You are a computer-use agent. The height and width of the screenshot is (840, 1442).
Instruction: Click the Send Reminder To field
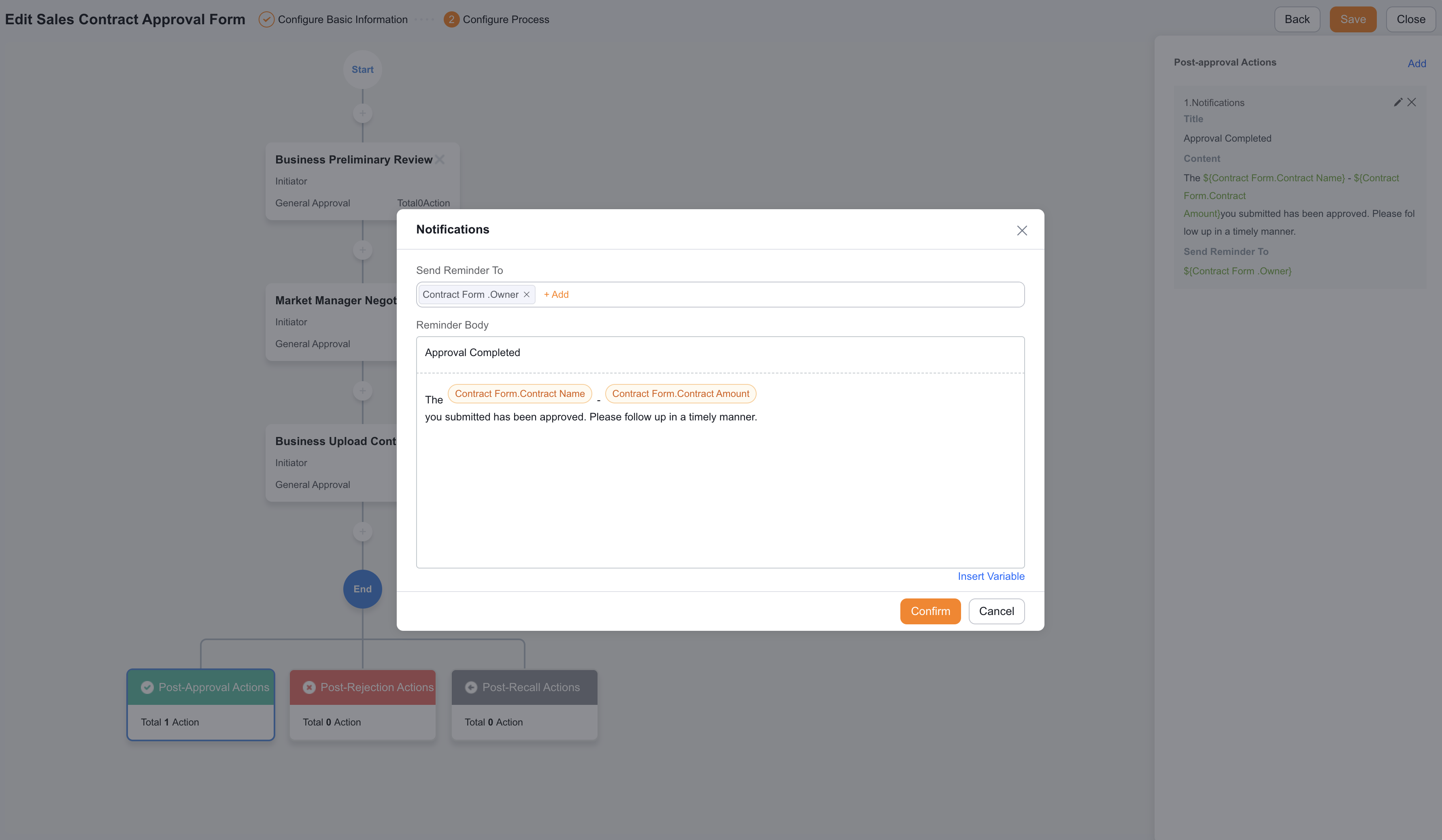(x=720, y=295)
